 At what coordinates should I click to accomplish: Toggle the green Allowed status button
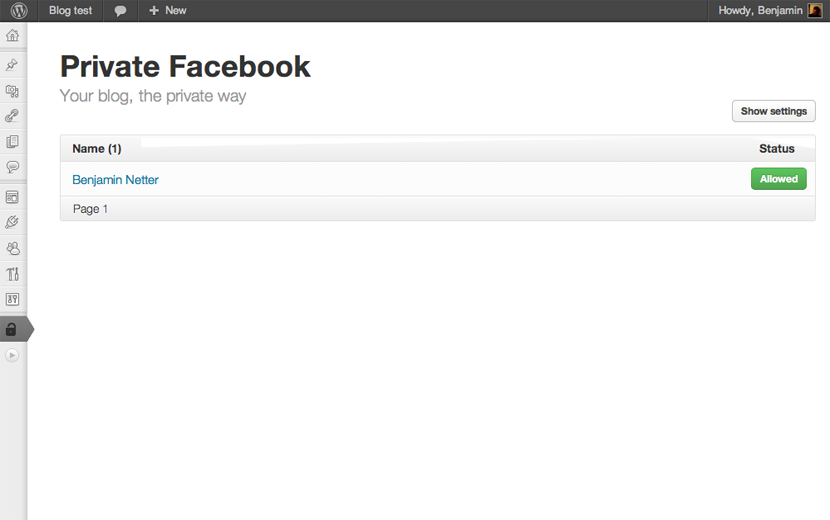point(779,179)
